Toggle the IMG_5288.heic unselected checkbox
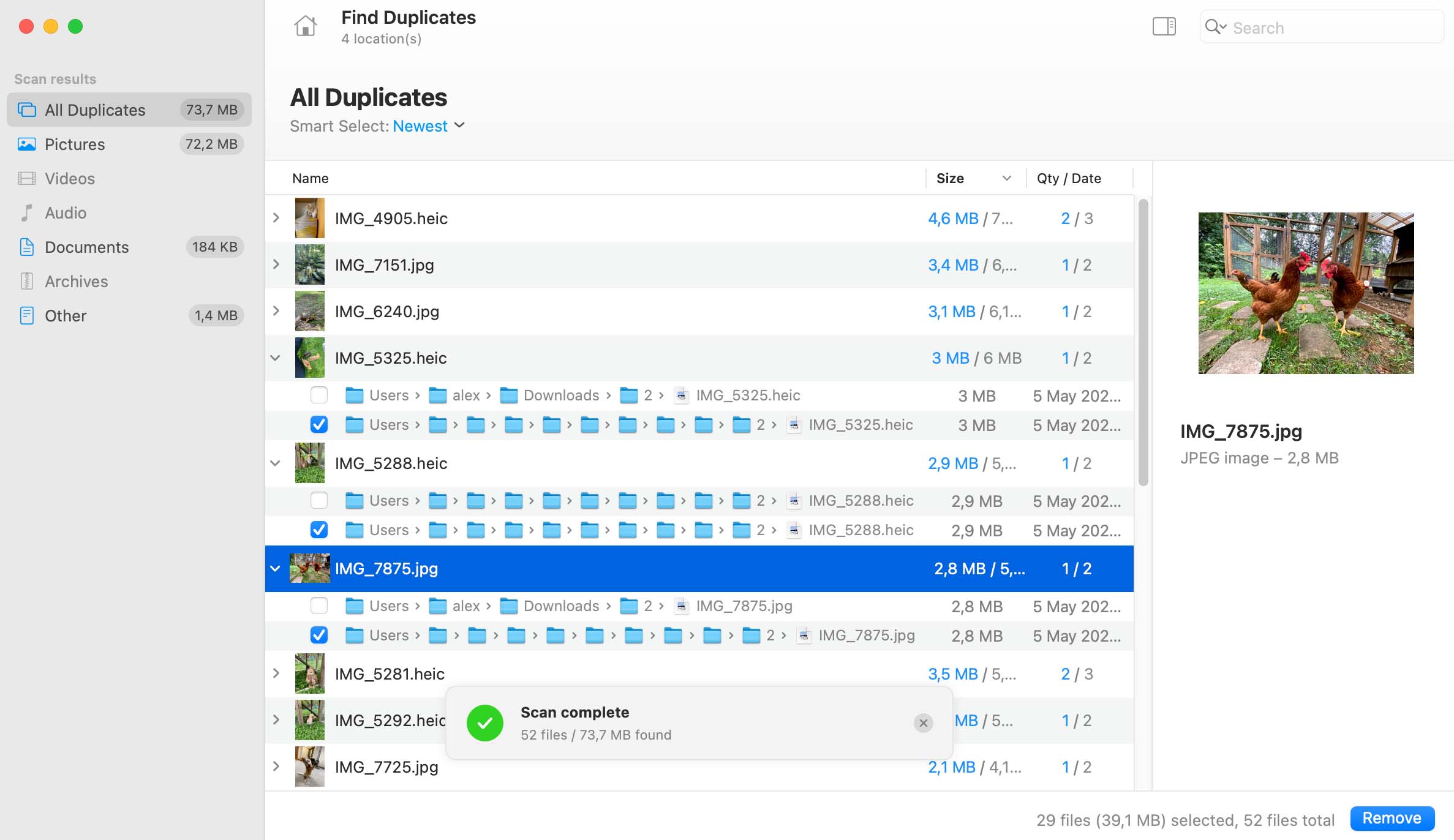This screenshot has height=840, width=1454. pos(319,500)
